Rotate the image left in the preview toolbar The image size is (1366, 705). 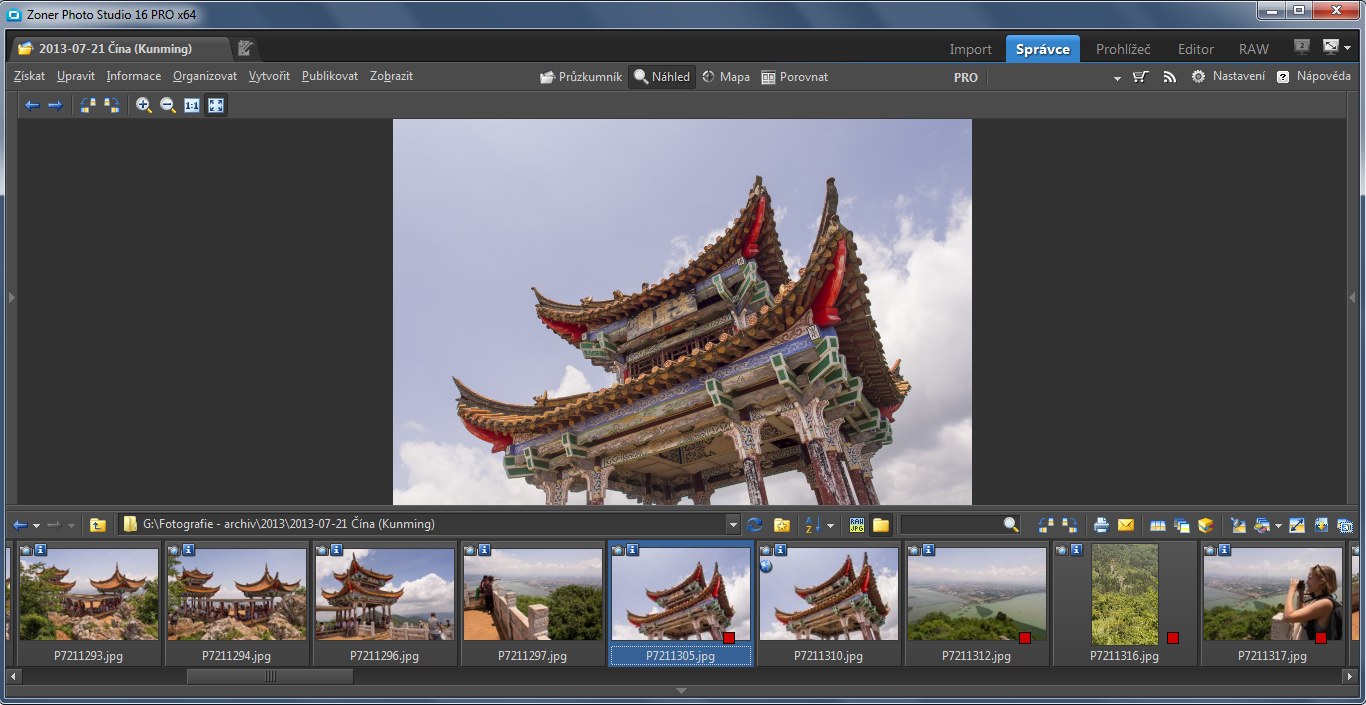click(x=88, y=105)
